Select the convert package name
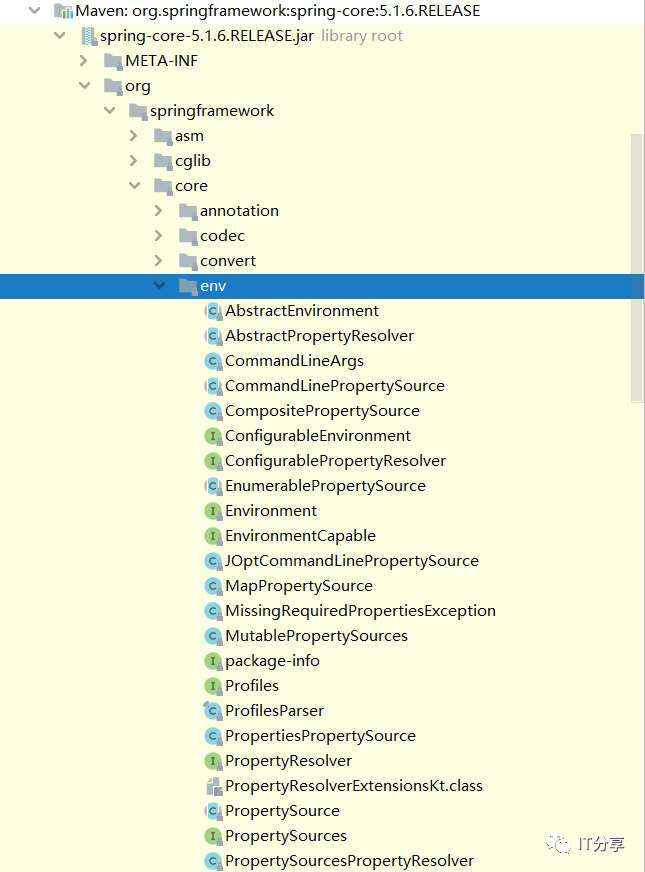Image resolution: width=645 pixels, height=872 pixels. (228, 261)
